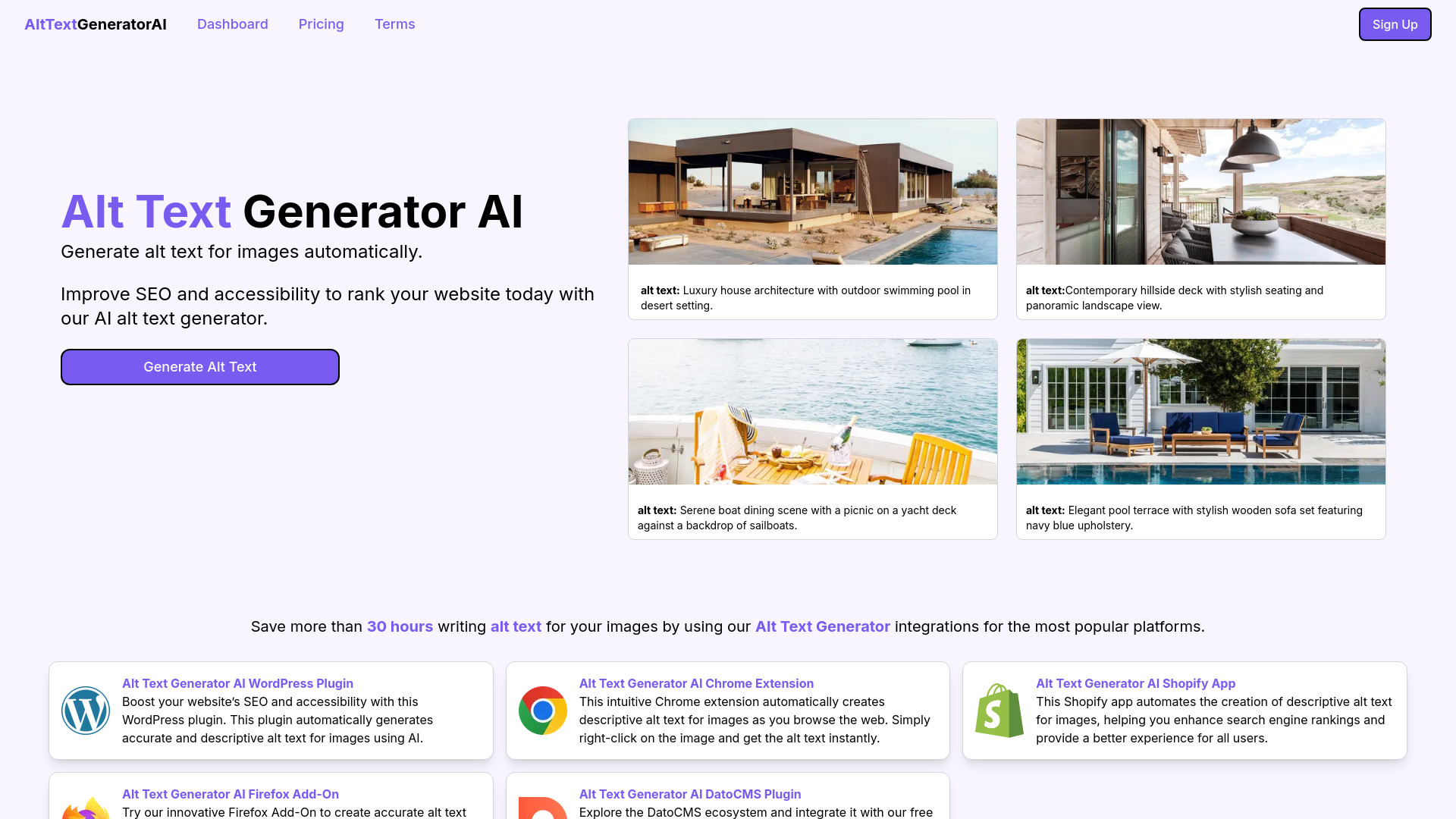The image size is (1456, 819).
Task: Click the hillside deck panoramic thumbnail
Action: point(1200,191)
